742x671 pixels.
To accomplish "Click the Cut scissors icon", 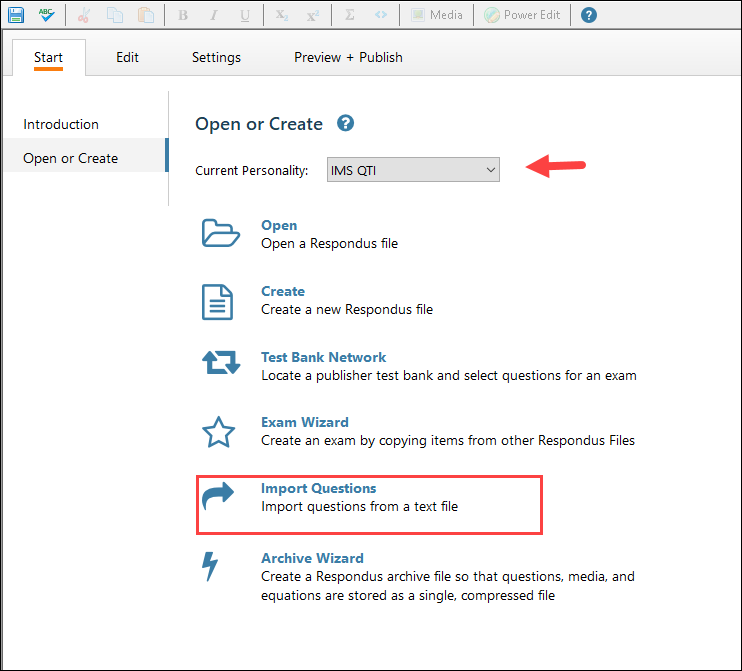I will point(84,16).
